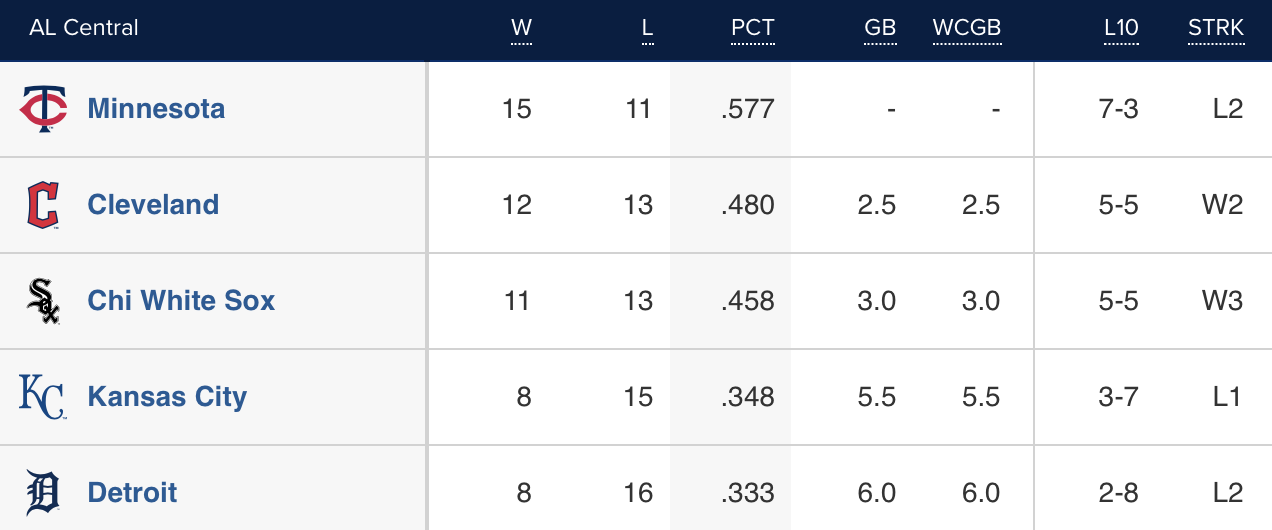Click the Cleveland Guardians logo icon

pyautogui.click(x=43, y=205)
